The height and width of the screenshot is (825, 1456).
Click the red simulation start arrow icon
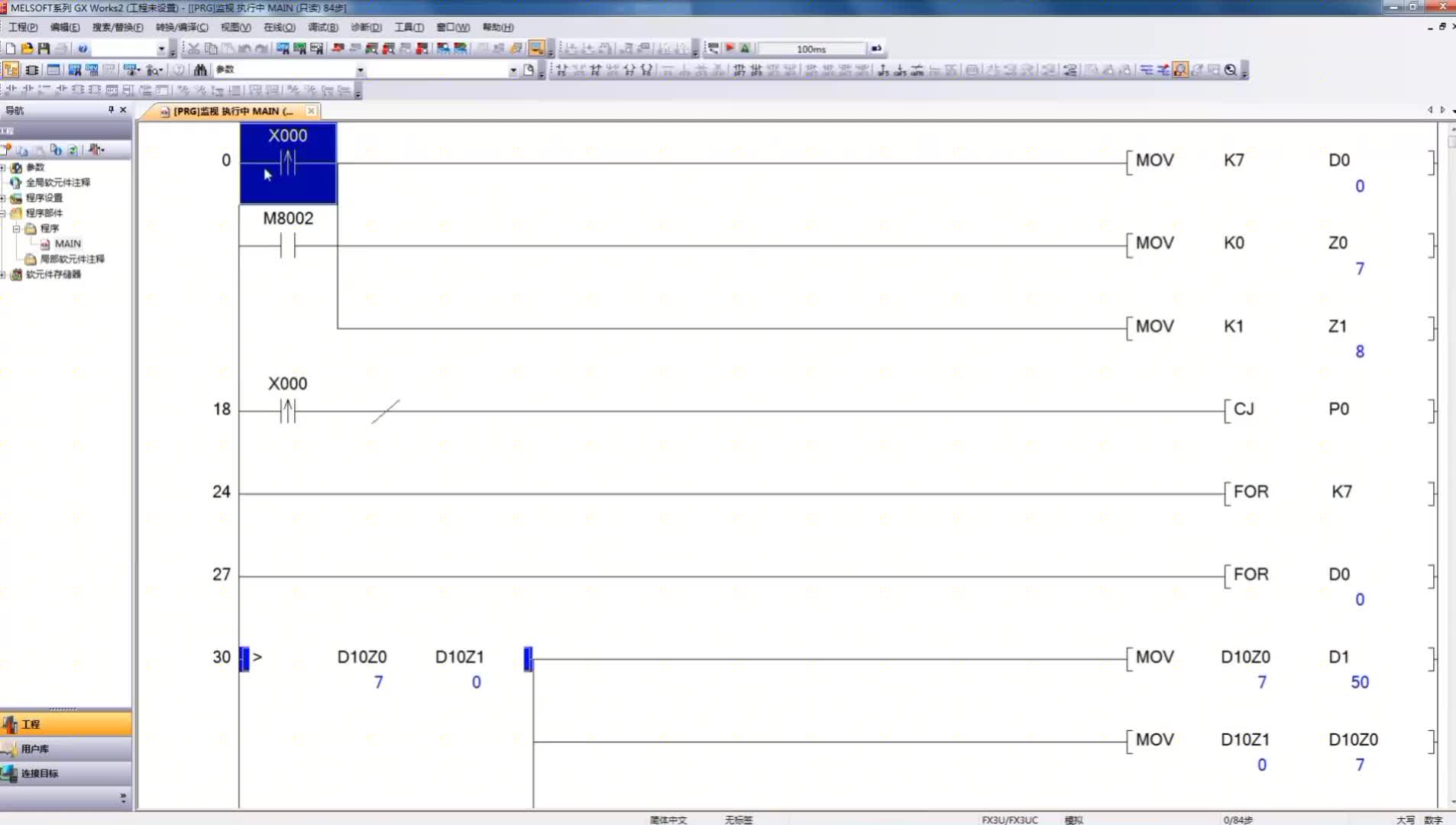tap(730, 48)
